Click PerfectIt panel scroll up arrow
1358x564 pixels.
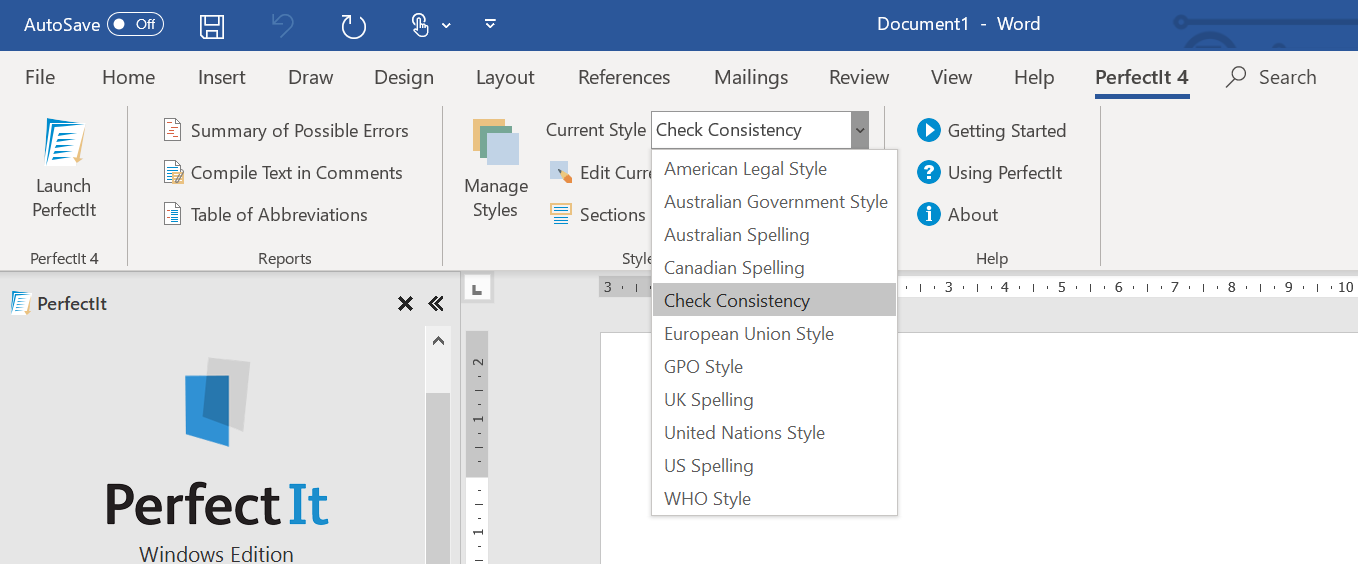[438, 341]
